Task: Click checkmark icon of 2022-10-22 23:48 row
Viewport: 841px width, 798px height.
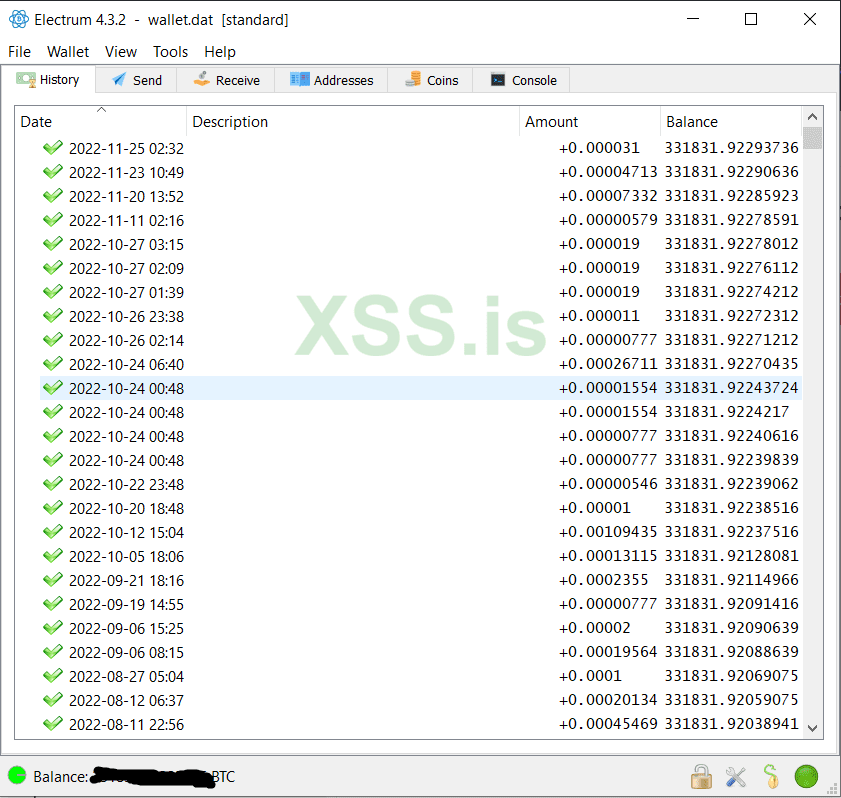Action: pyautogui.click(x=53, y=484)
